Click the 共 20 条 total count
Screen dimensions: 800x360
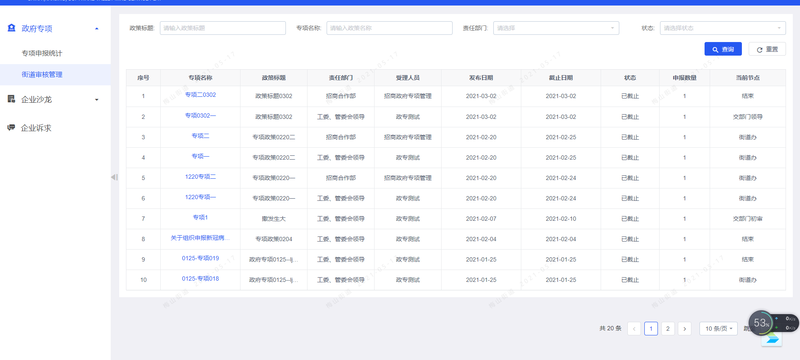[x=610, y=329]
